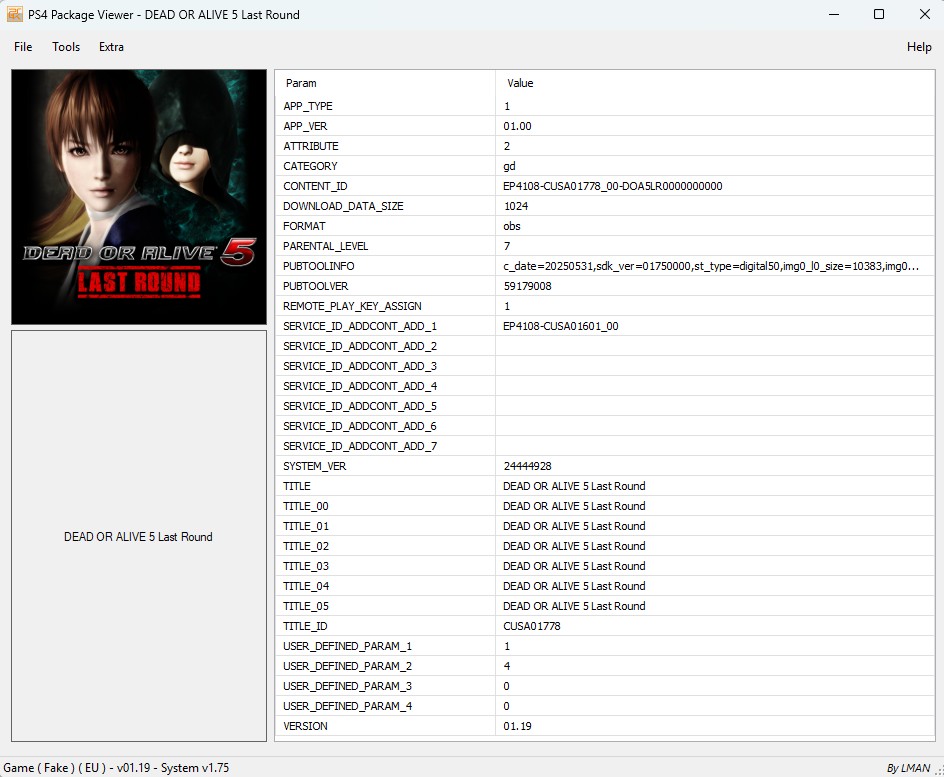Select the TITLE_04 row
The image size is (944, 777).
point(605,586)
